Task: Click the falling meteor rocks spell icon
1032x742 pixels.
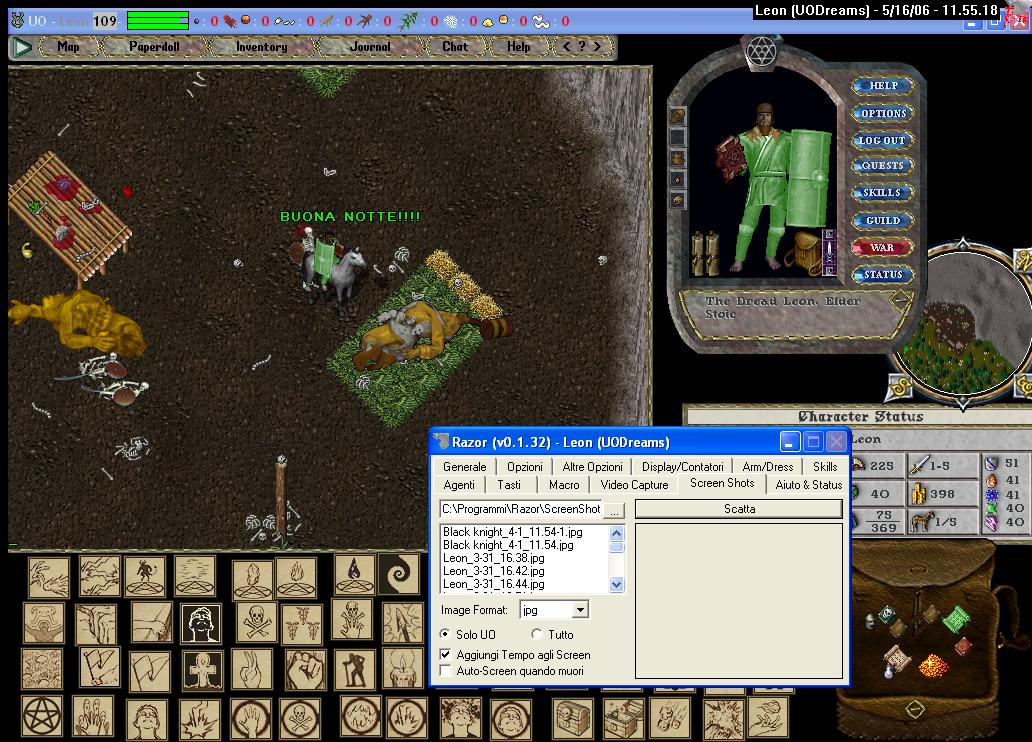Action: (x=669, y=718)
